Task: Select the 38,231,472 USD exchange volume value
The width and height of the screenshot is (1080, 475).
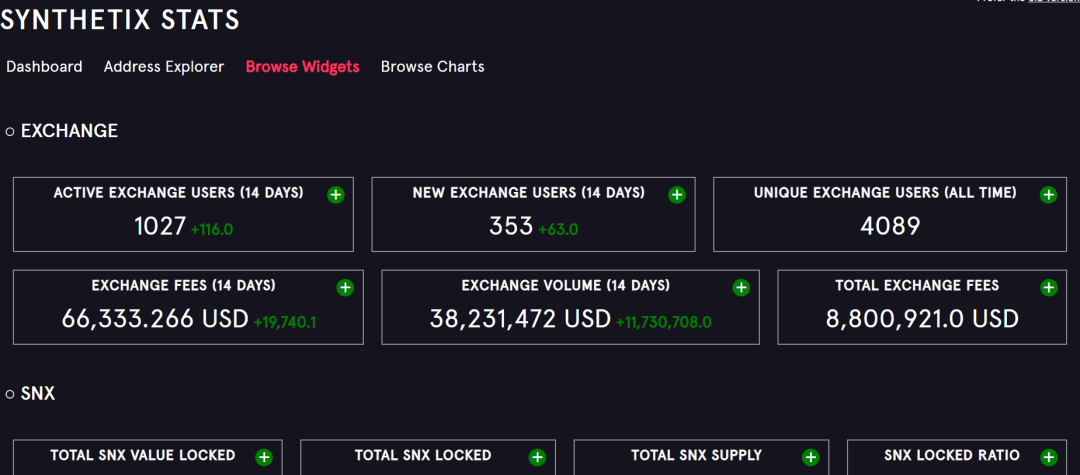Action: (x=520, y=319)
